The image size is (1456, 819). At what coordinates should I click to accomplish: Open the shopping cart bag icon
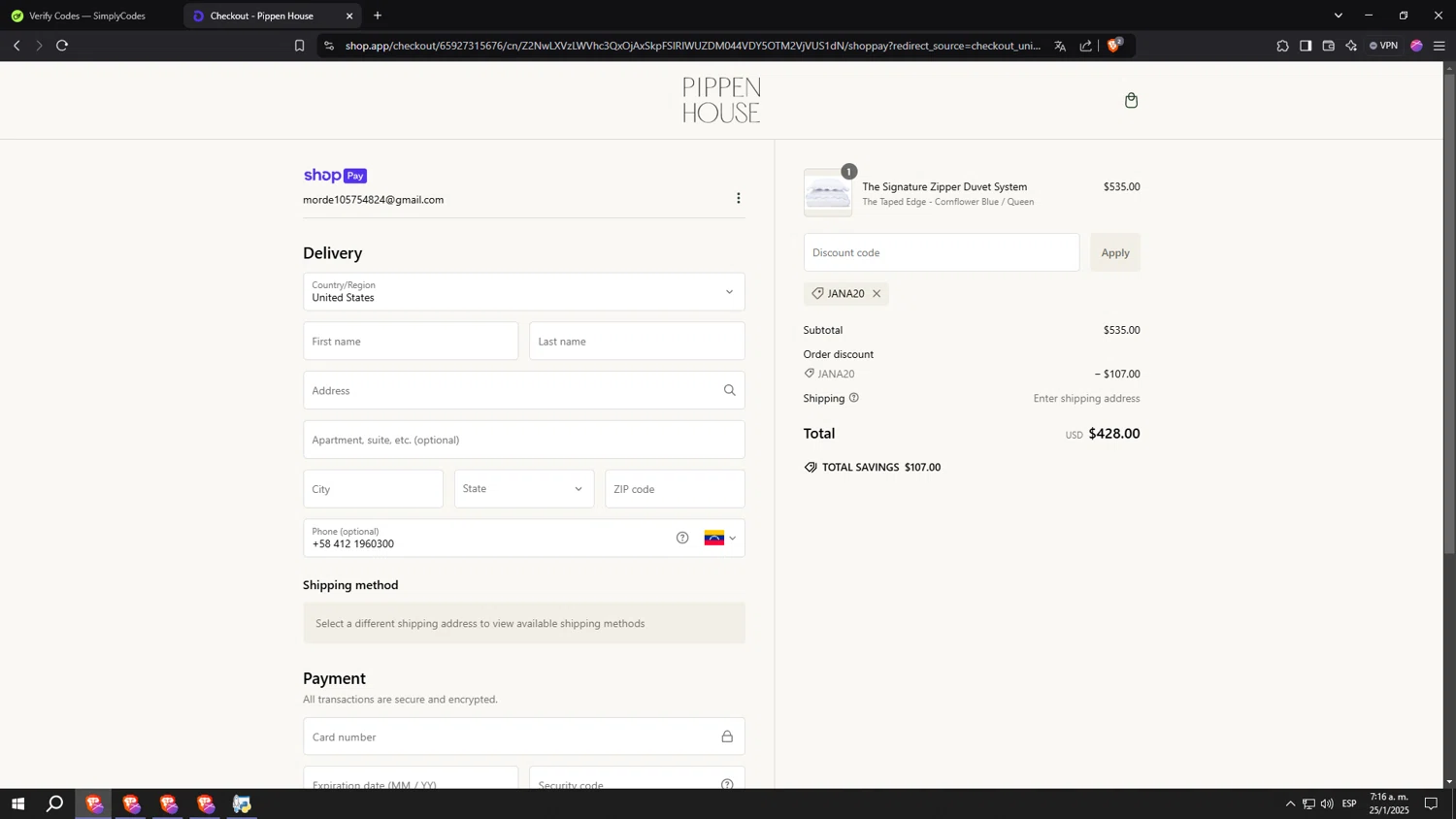click(x=1131, y=100)
